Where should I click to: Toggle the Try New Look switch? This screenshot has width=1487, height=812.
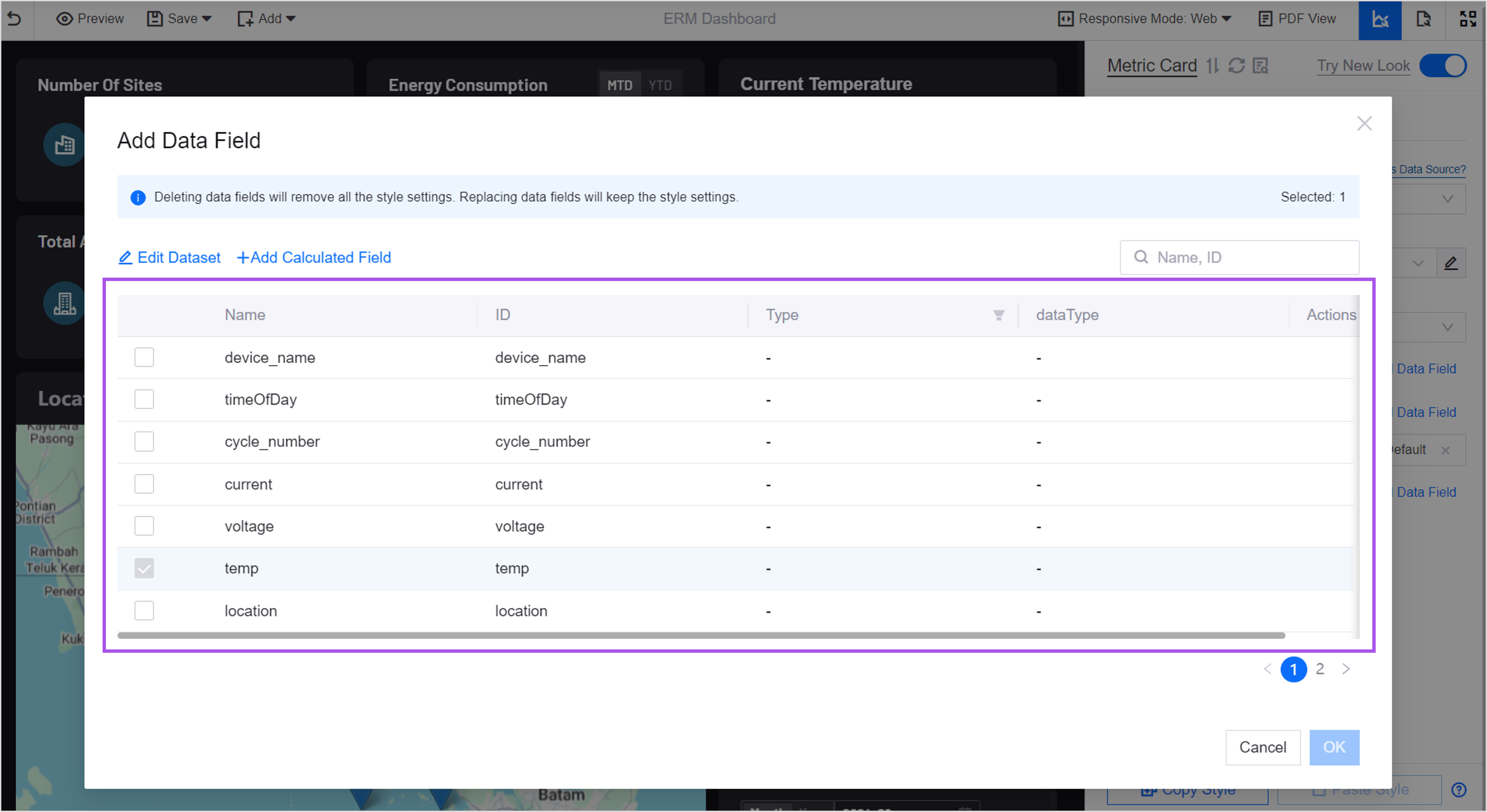pyautogui.click(x=1442, y=66)
